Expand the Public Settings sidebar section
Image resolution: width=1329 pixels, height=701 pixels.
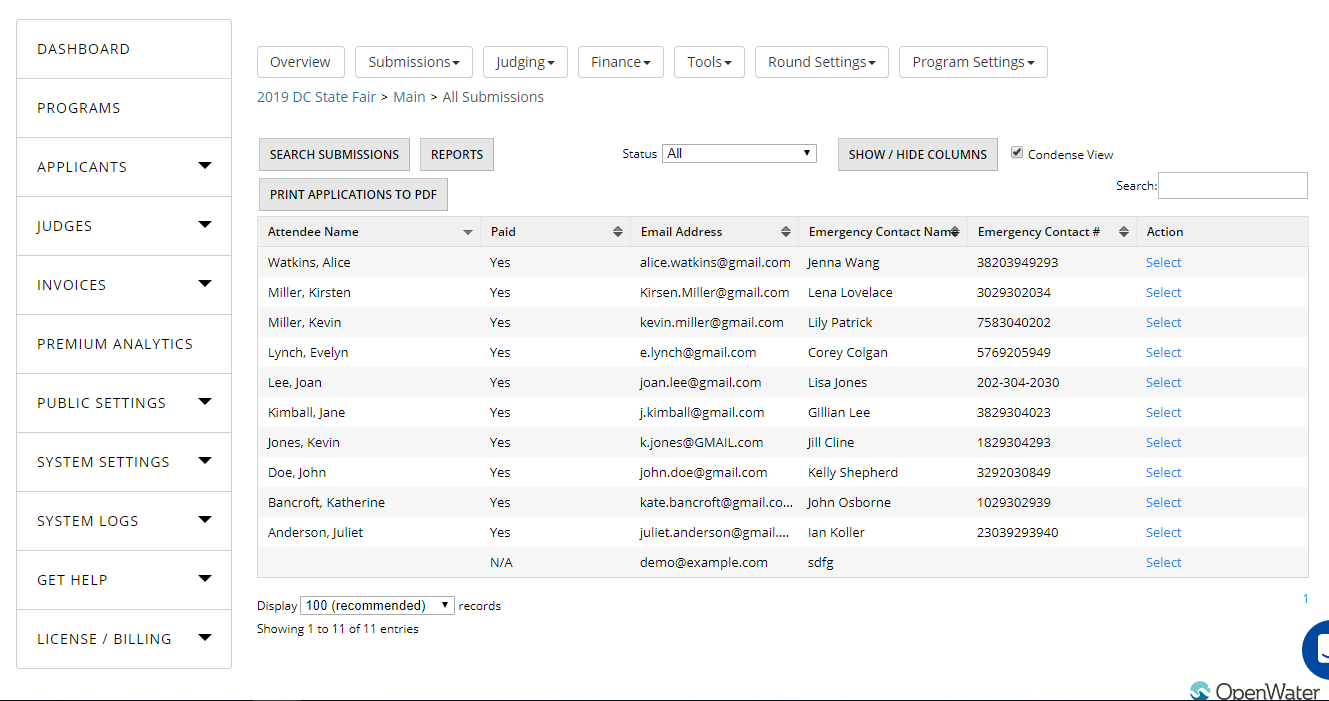tap(205, 402)
